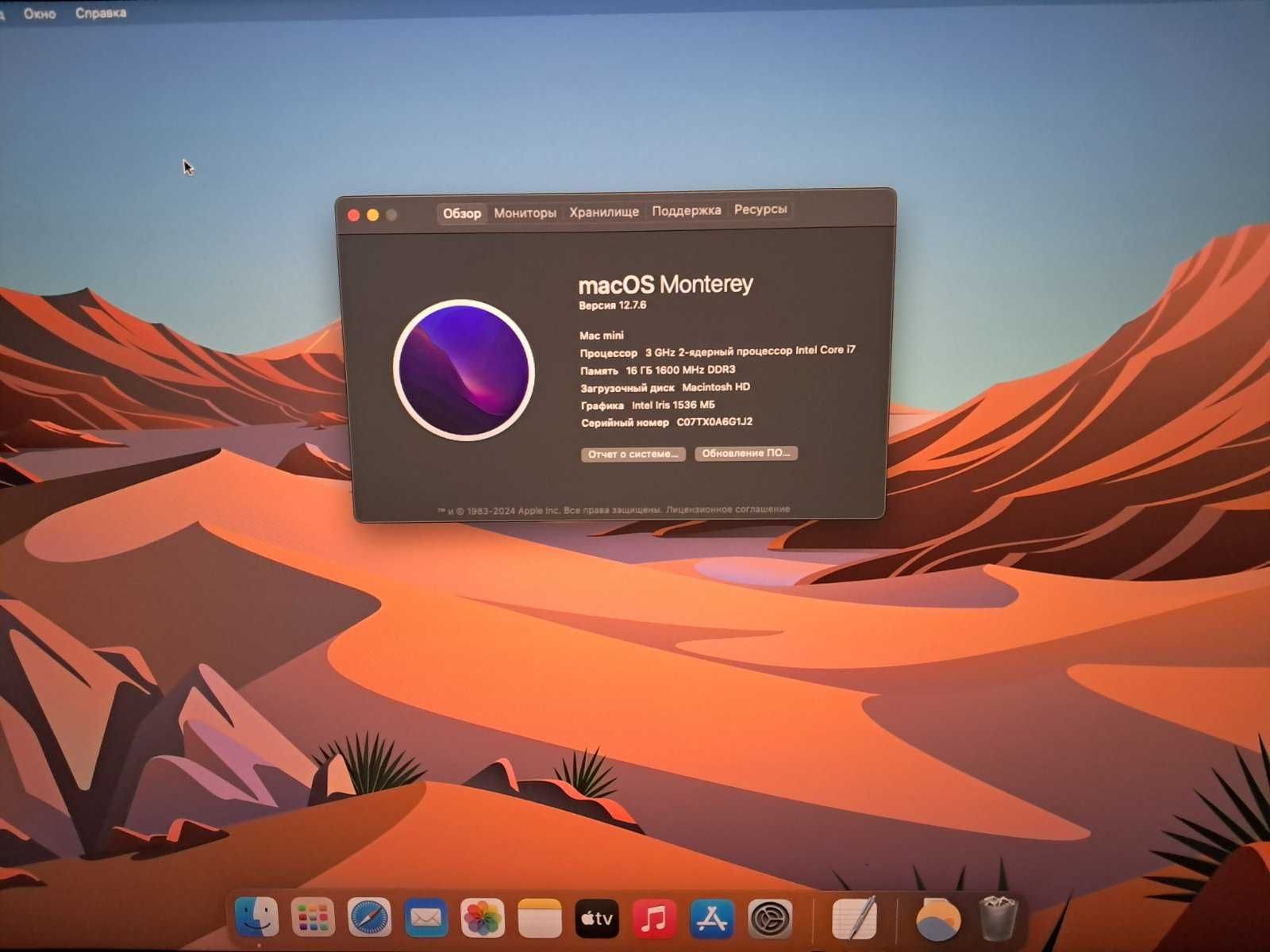
Task: Launch Apple TV from the dock
Action: 597,919
